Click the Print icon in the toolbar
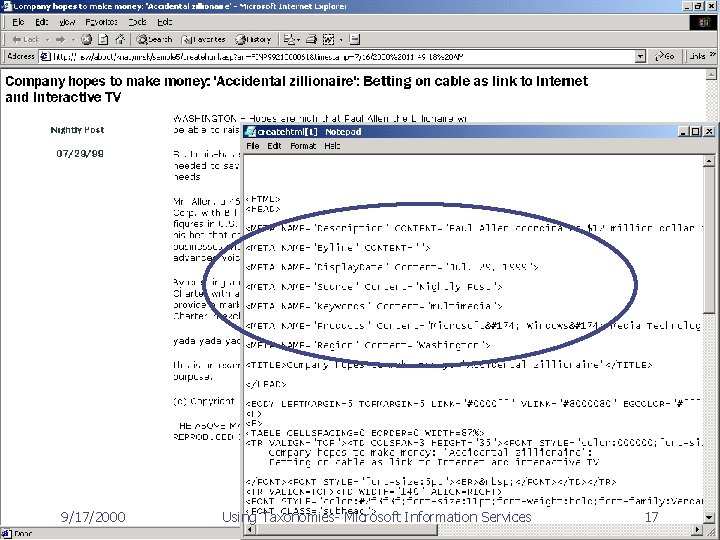Viewport: 720px width, 540px height. (311, 39)
